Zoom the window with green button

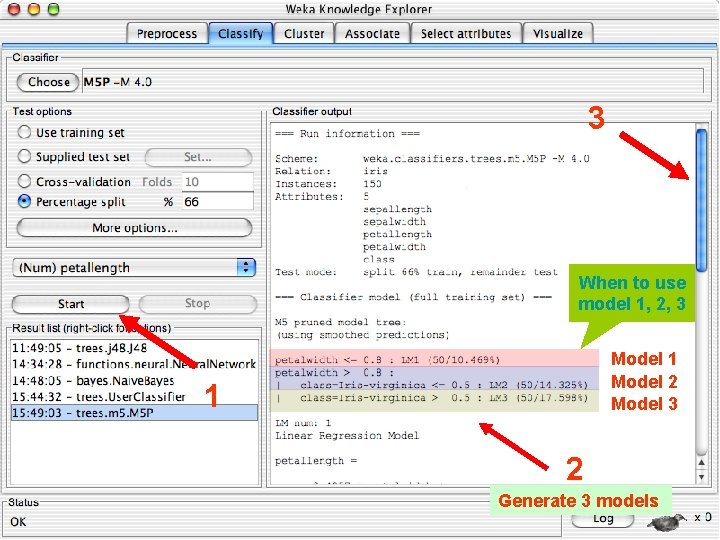click(x=54, y=9)
